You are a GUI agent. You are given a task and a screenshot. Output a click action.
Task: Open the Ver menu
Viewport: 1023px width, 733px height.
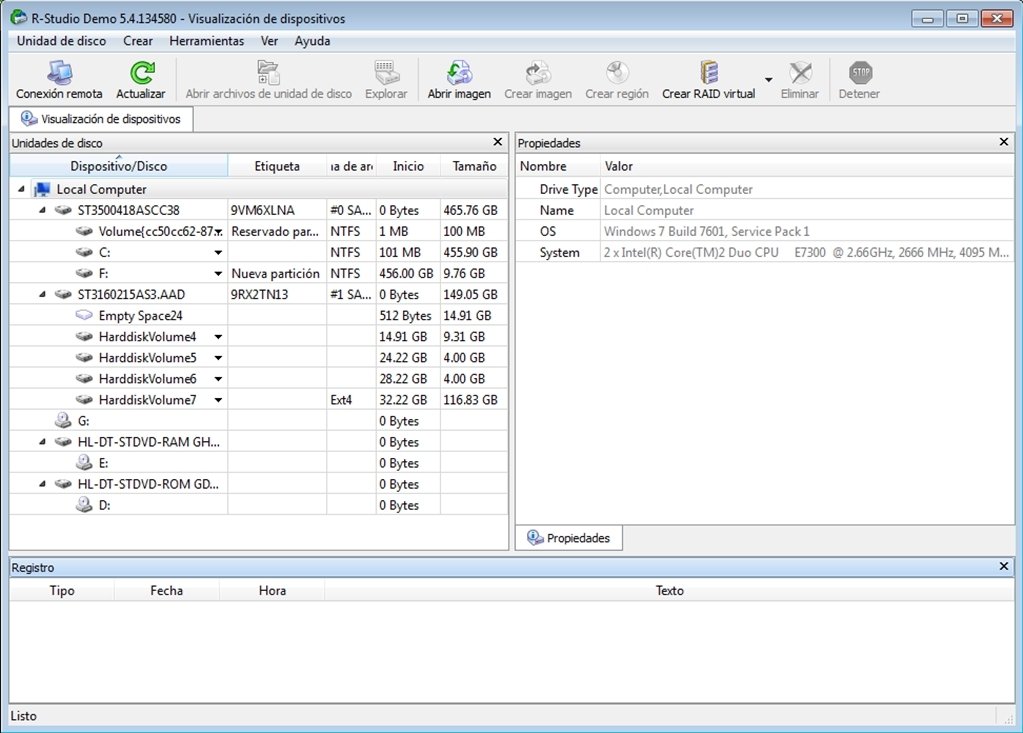(269, 40)
